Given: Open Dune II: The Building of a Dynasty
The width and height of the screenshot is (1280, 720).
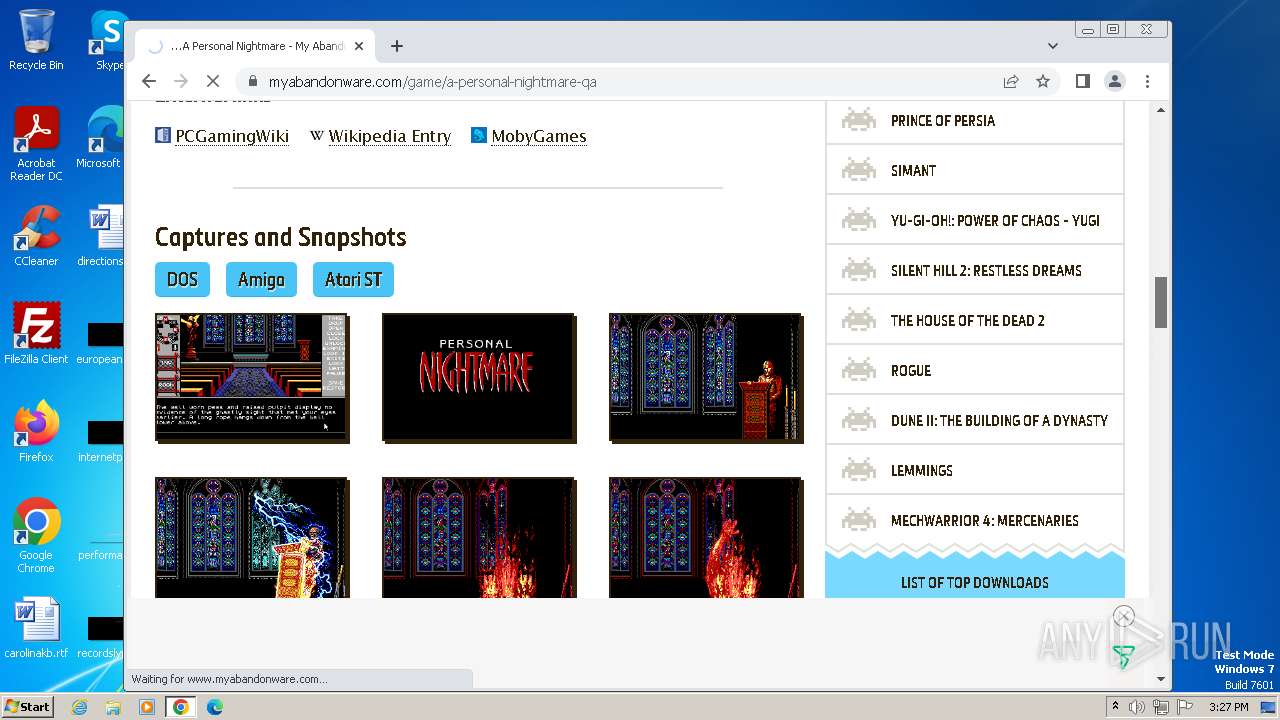Looking at the screenshot, I should 999,421.
